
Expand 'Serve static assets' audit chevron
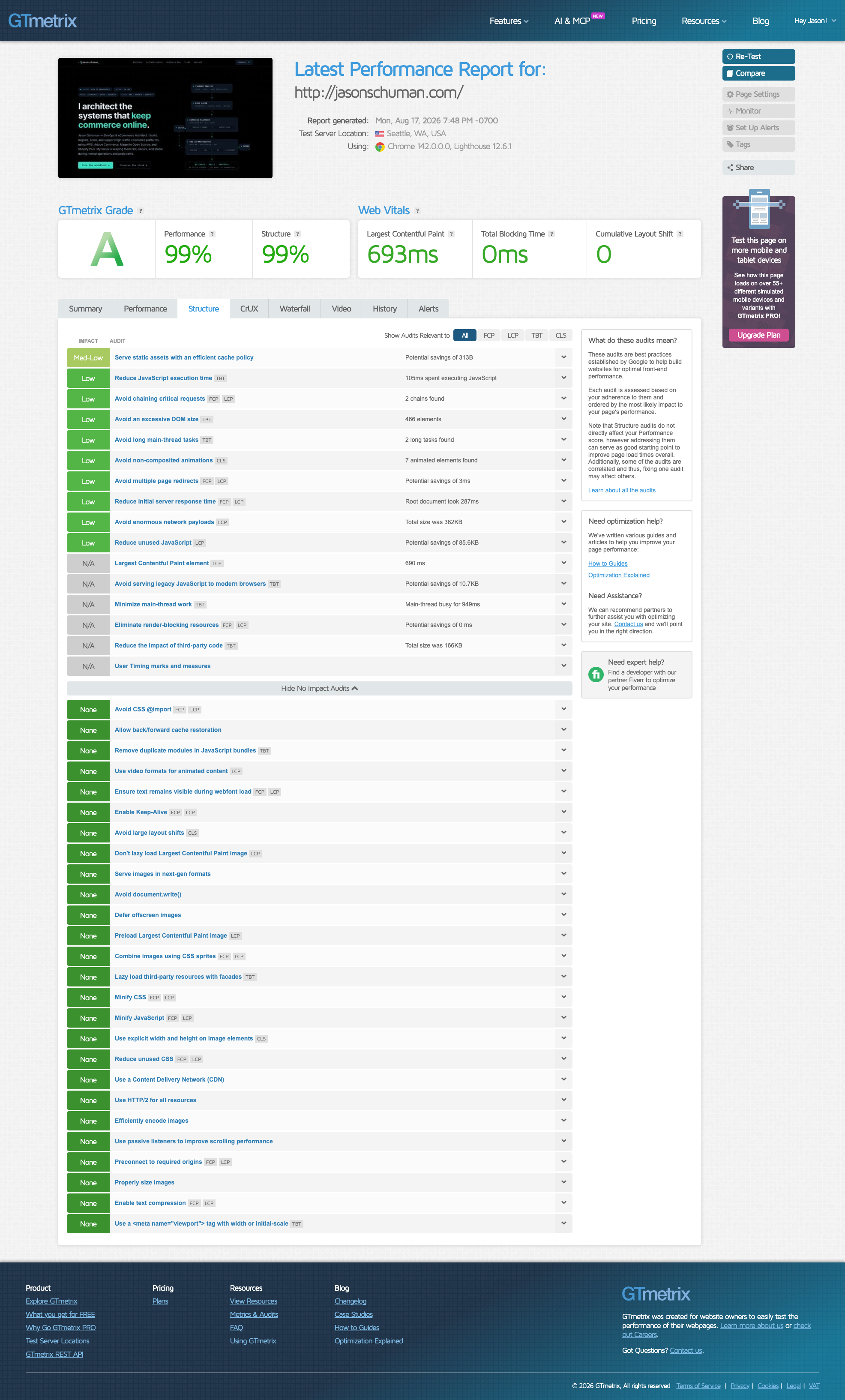(564, 357)
